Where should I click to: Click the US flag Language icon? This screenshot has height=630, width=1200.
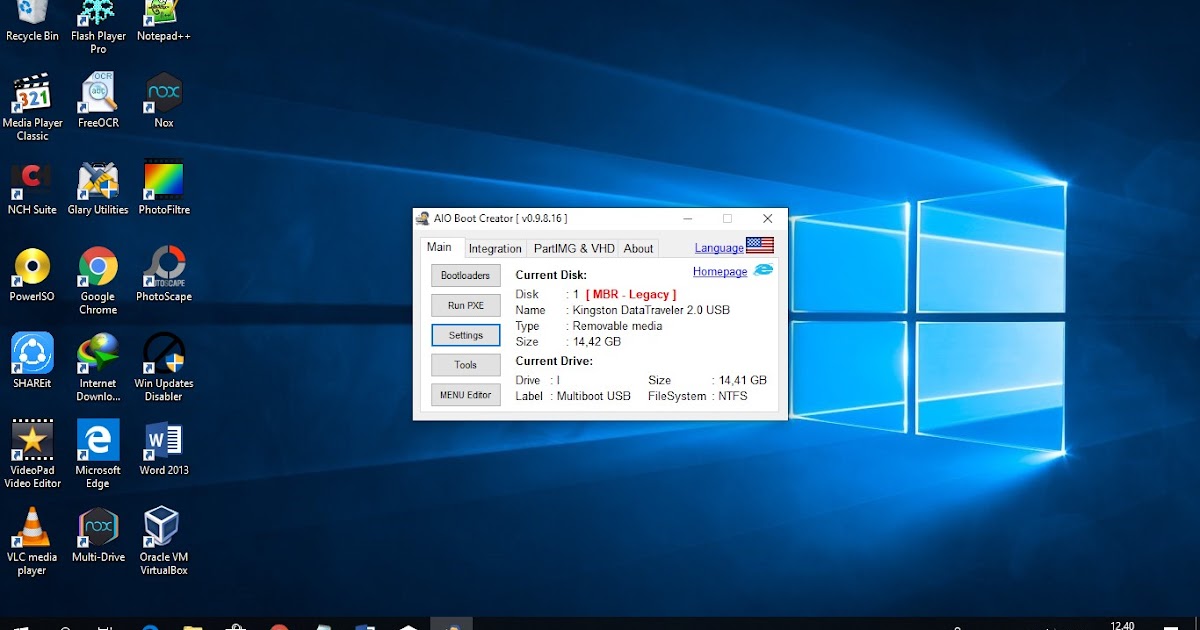(761, 246)
